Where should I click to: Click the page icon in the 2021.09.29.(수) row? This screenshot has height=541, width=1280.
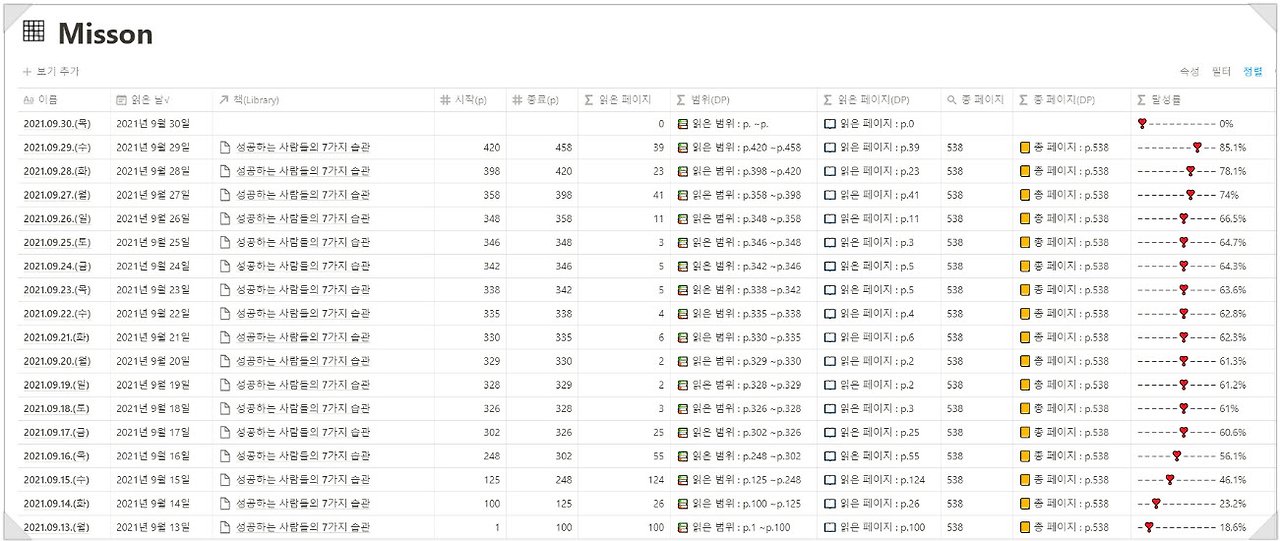click(x=225, y=147)
